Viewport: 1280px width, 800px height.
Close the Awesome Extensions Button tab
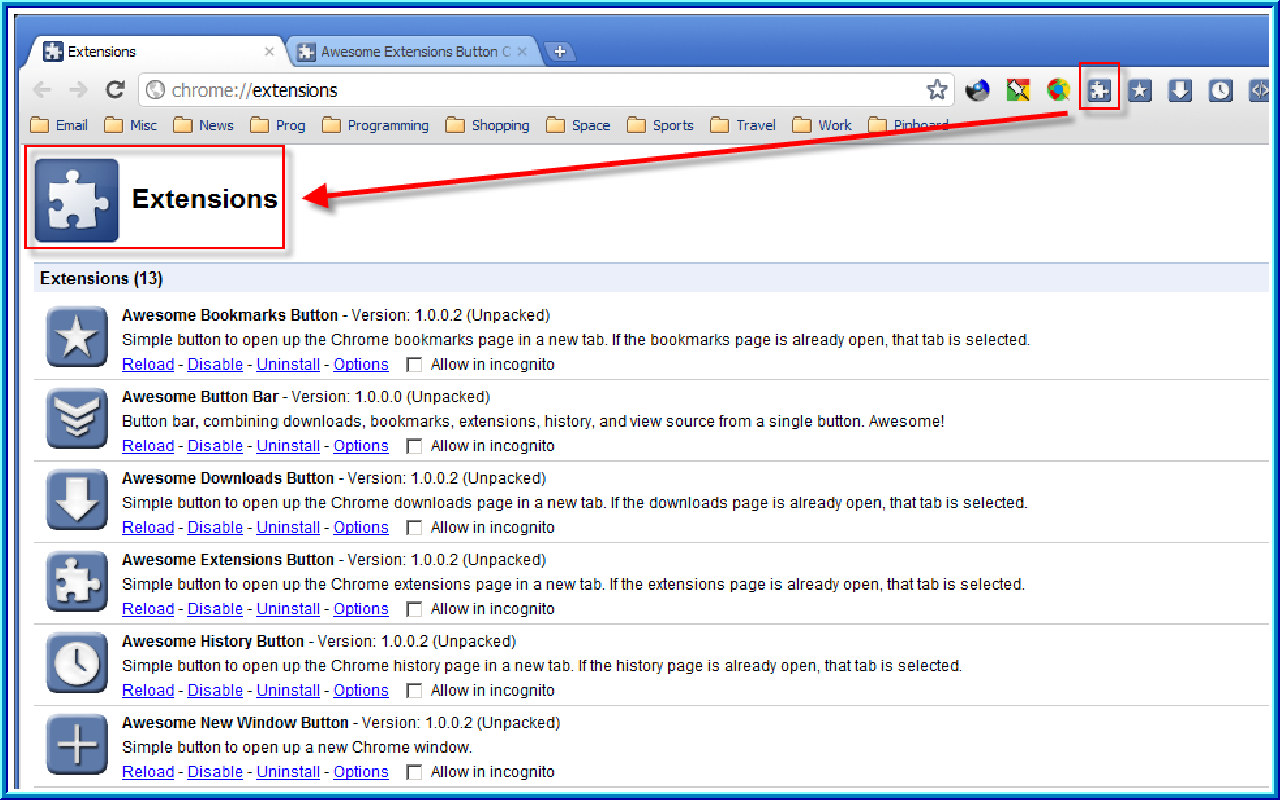click(522, 52)
